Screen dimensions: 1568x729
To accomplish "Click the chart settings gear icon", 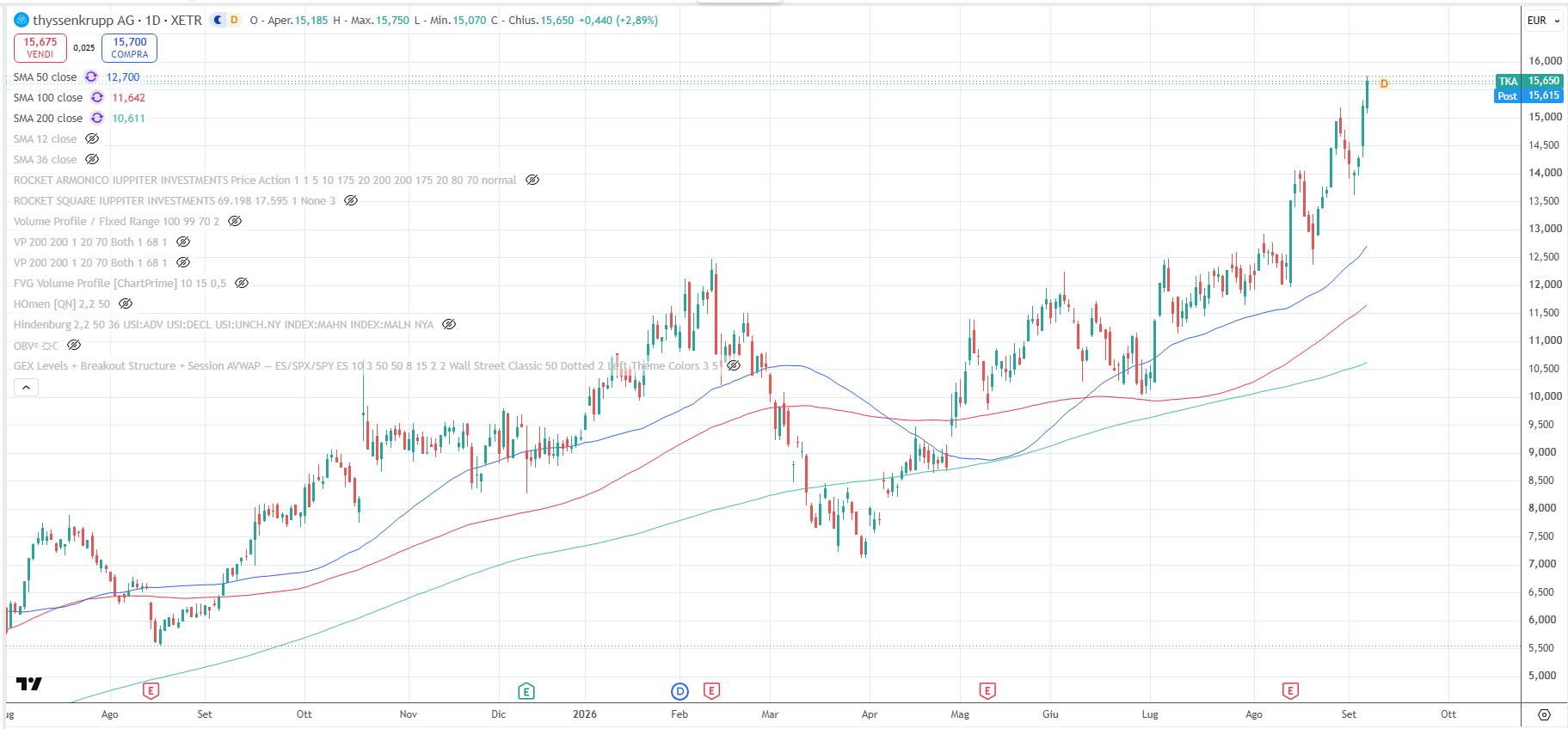I will point(1544,714).
